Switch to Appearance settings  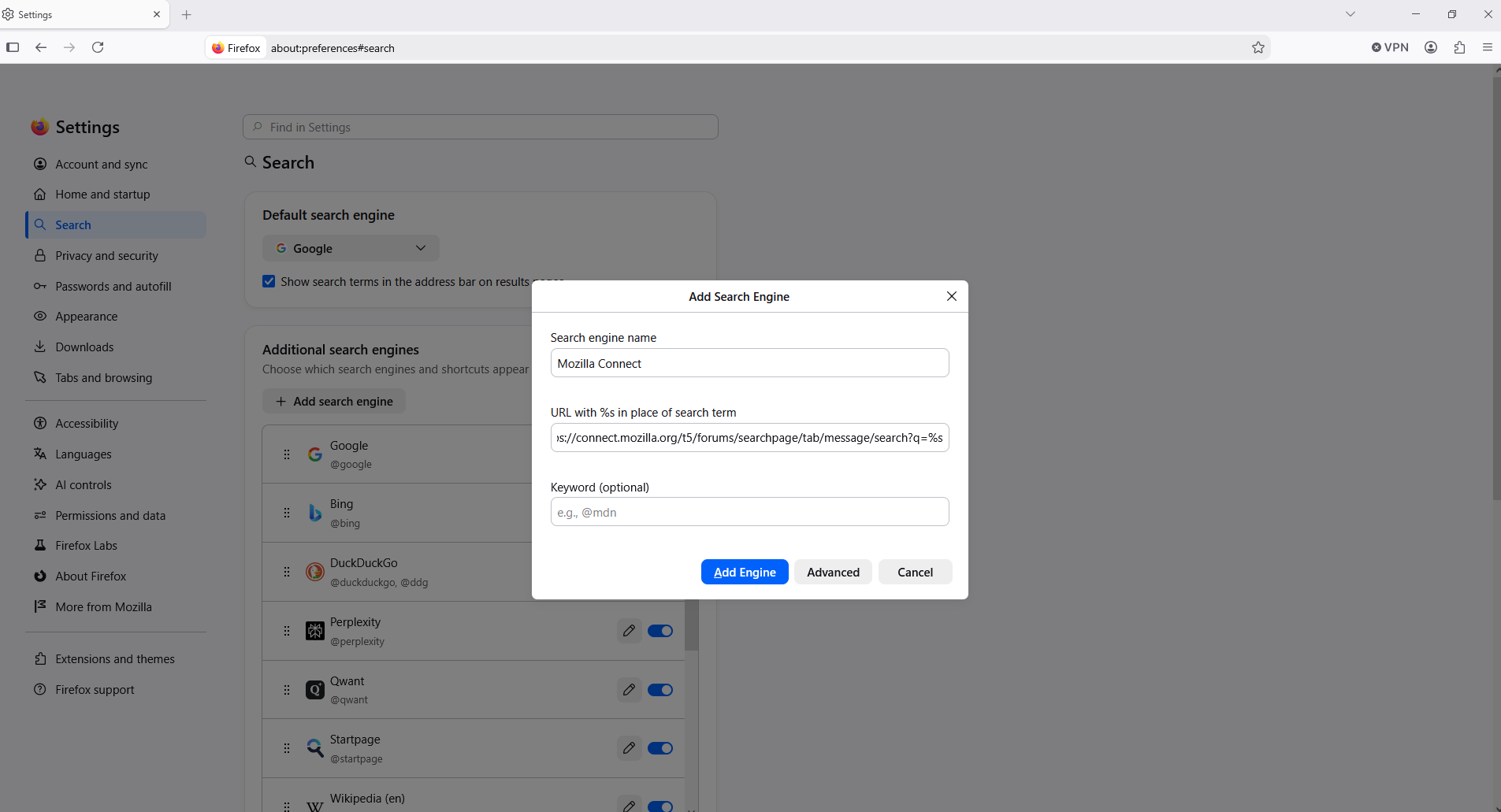tap(117, 317)
